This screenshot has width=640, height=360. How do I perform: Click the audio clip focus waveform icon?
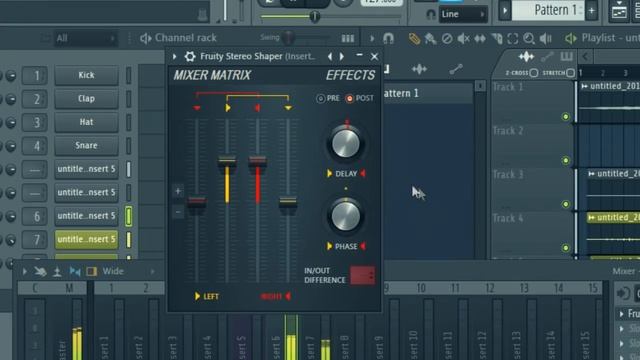point(419,69)
